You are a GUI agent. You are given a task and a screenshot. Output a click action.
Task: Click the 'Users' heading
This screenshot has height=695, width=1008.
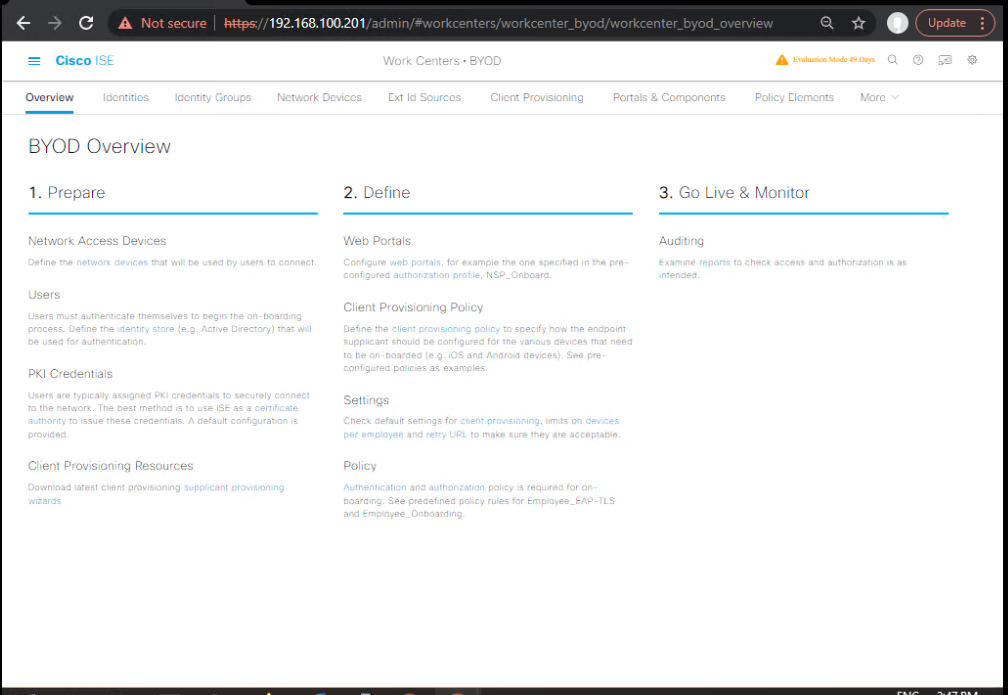click(x=44, y=295)
